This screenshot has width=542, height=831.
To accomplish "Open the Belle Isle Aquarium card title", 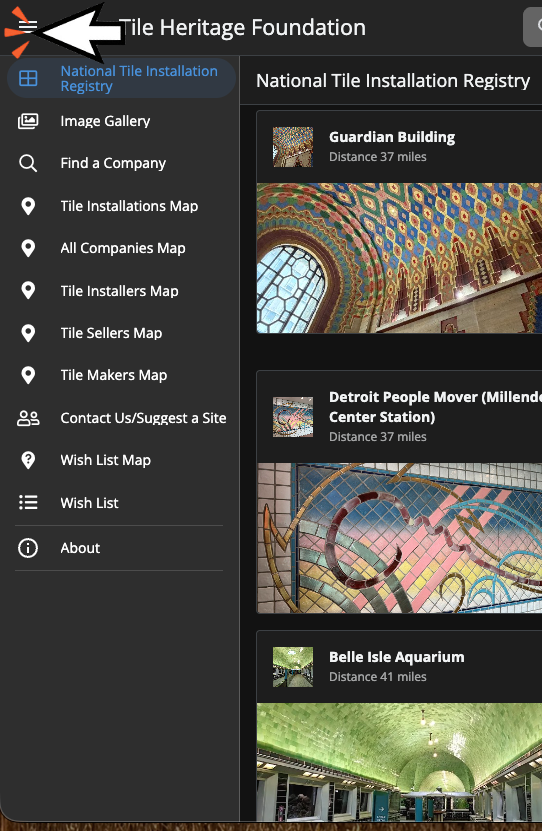I will (396, 657).
